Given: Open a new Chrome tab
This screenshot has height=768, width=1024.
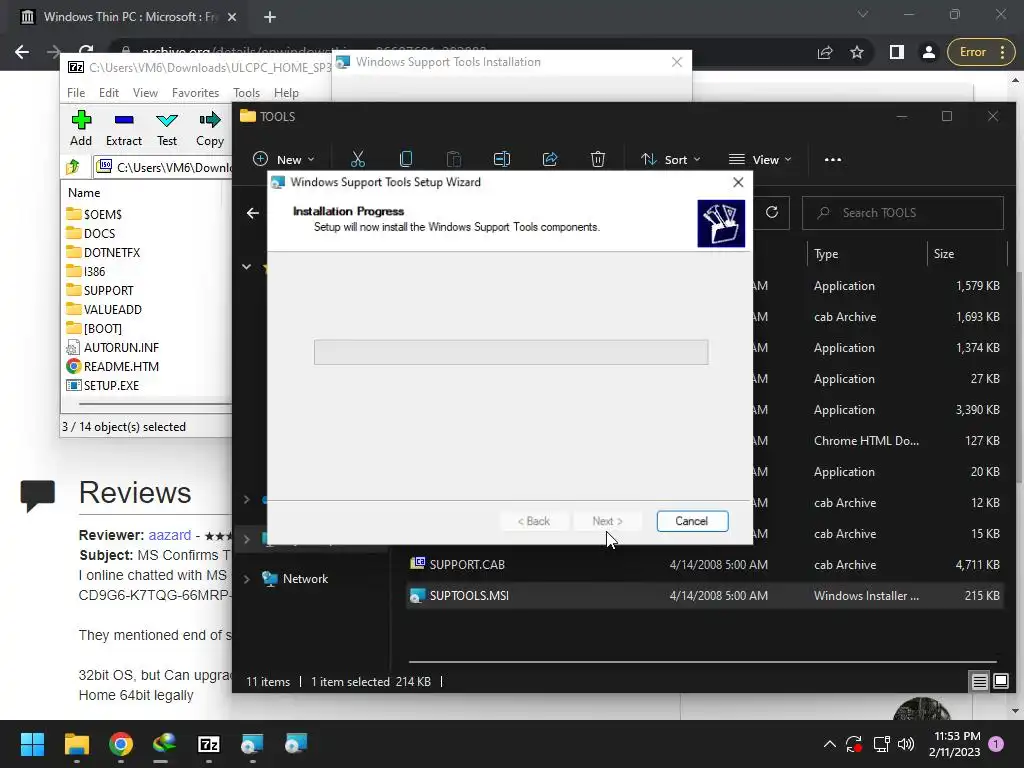Looking at the screenshot, I should (x=270, y=17).
